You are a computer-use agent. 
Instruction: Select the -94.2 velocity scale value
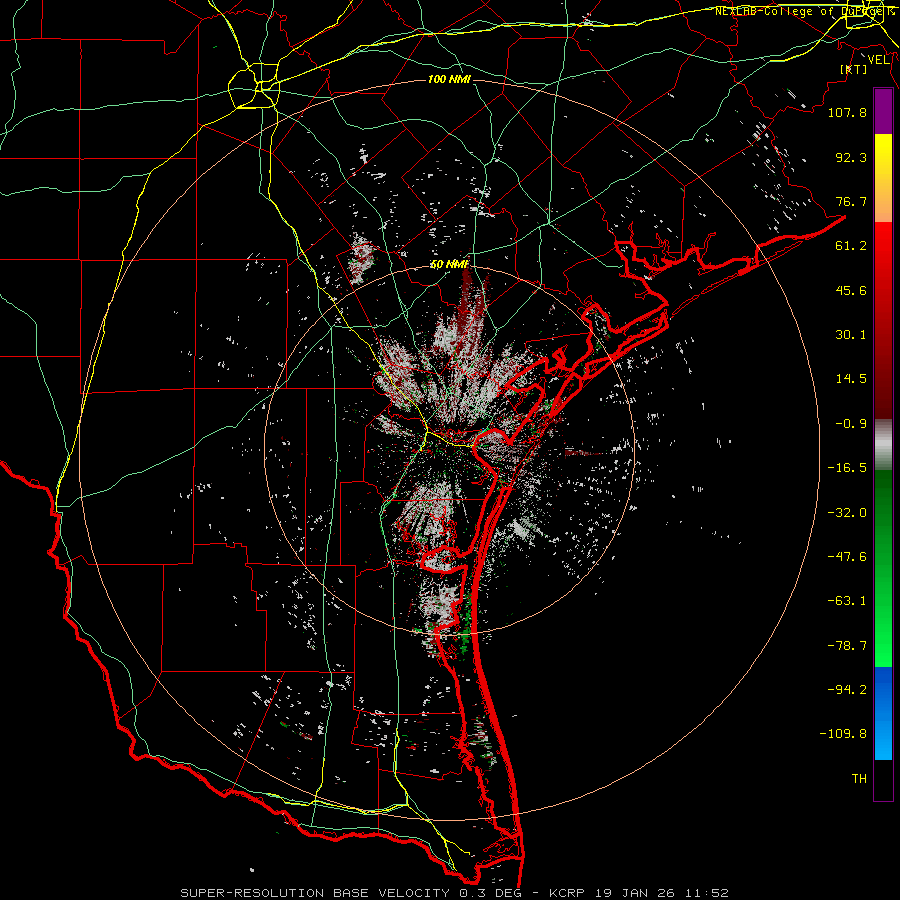pos(847,690)
